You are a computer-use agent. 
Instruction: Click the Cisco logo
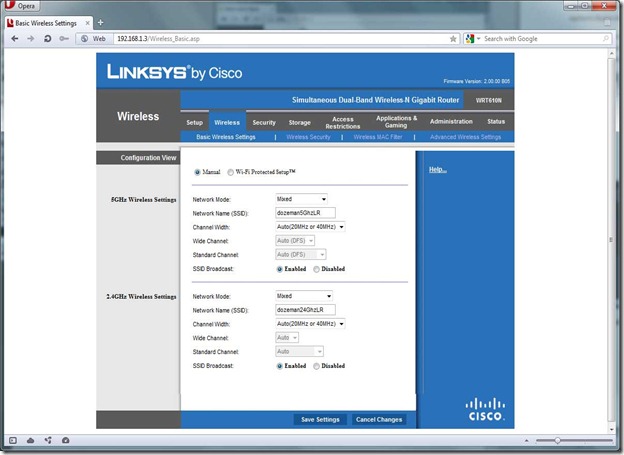[x=485, y=409]
